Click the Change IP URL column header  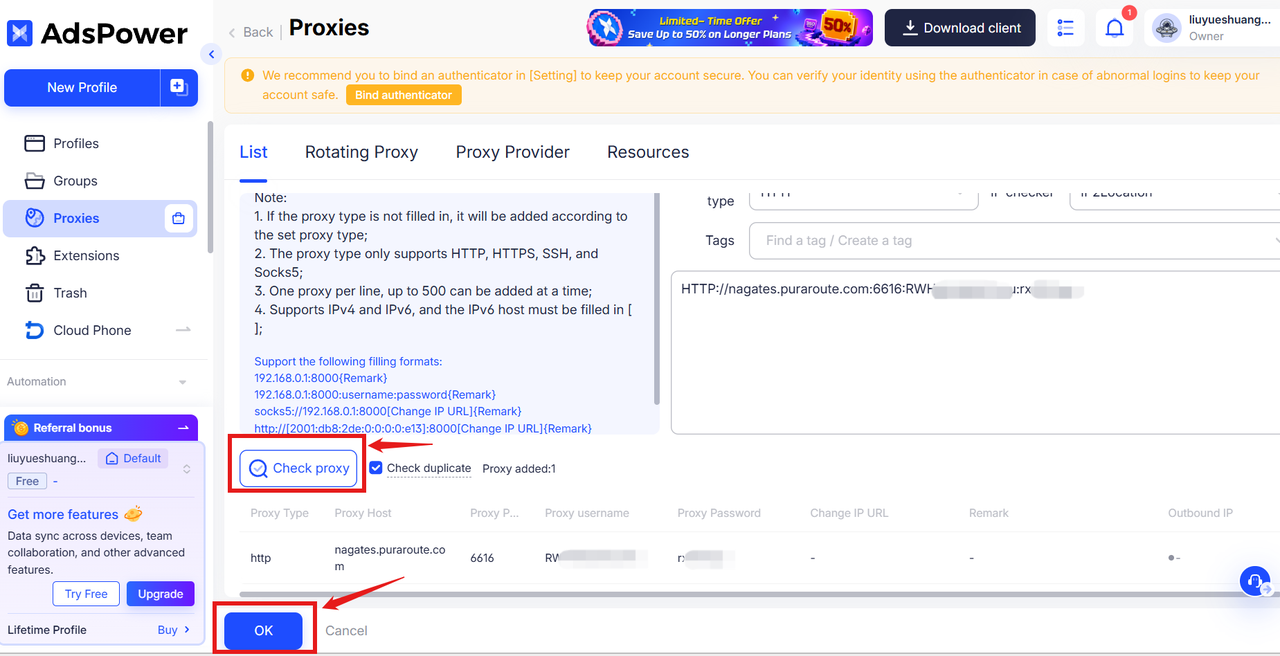(849, 513)
